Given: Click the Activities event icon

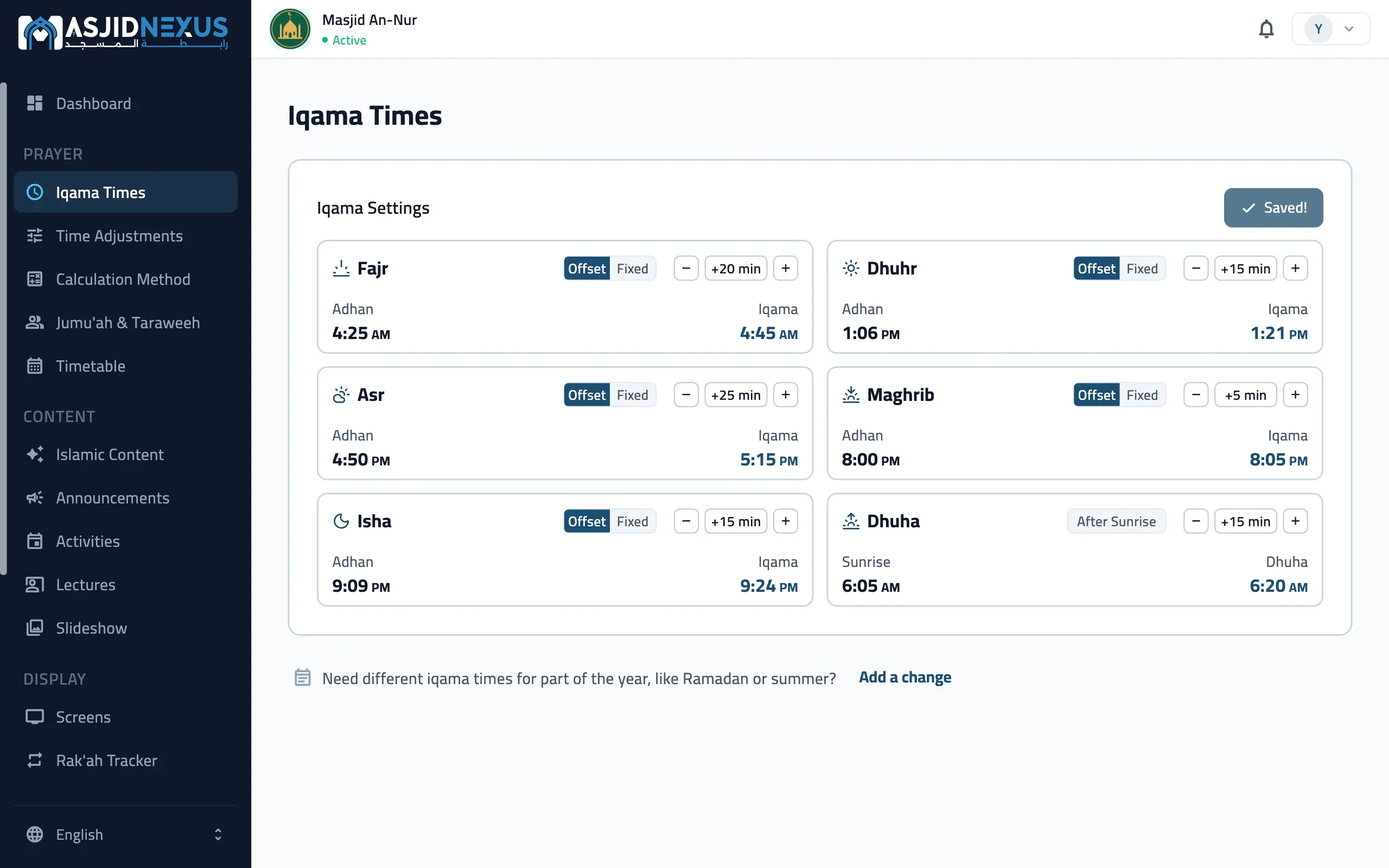Looking at the screenshot, I should (x=35, y=541).
